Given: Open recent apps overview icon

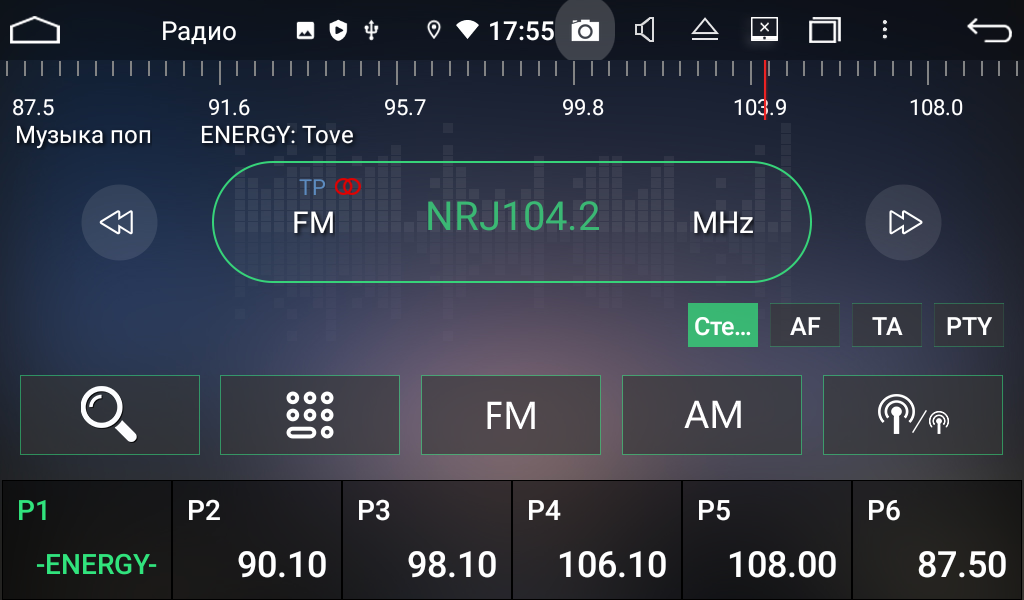Looking at the screenshot, I should (824, 30).
